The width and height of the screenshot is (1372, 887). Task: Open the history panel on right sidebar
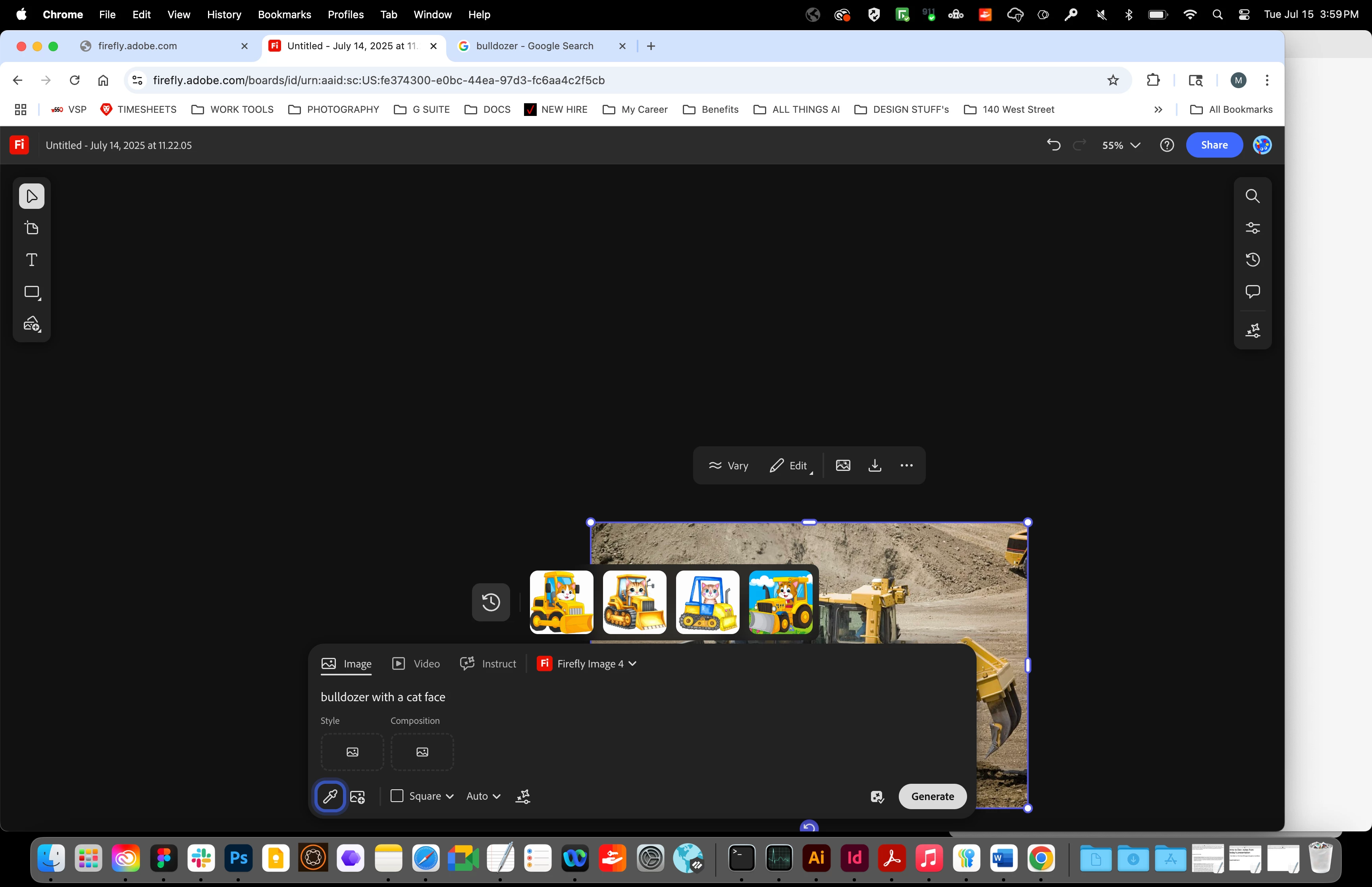(1252, 260)
